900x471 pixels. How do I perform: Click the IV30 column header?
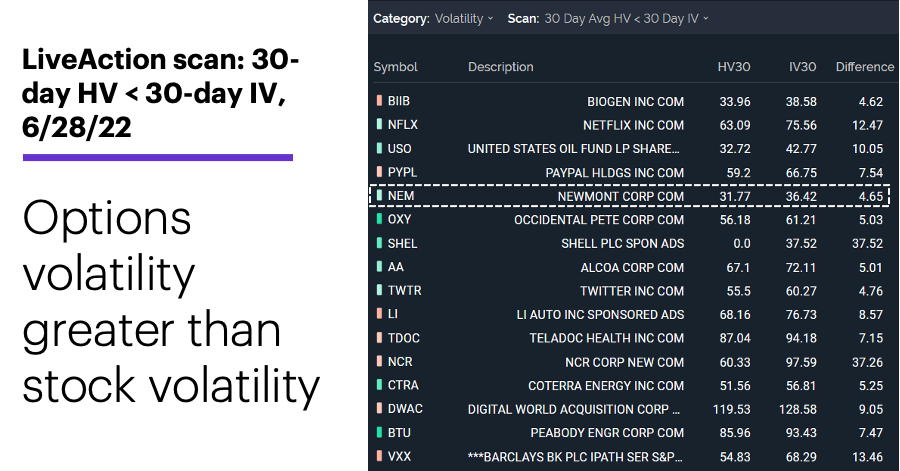point(802,67)
